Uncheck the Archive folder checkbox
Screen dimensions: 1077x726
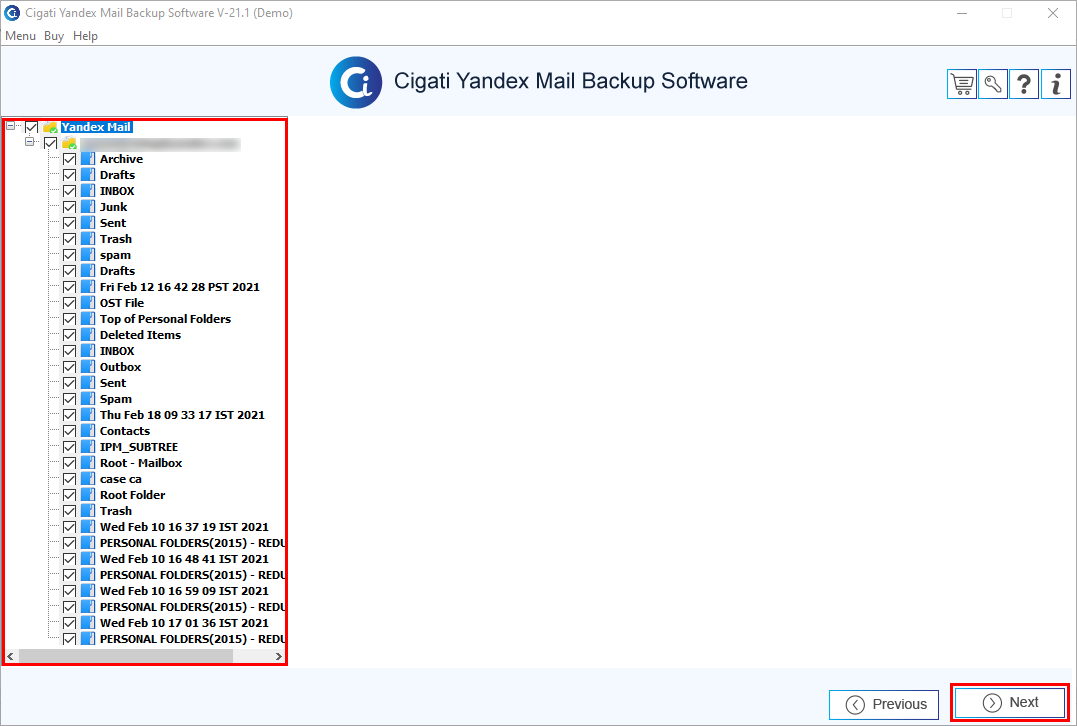[69, 159]
